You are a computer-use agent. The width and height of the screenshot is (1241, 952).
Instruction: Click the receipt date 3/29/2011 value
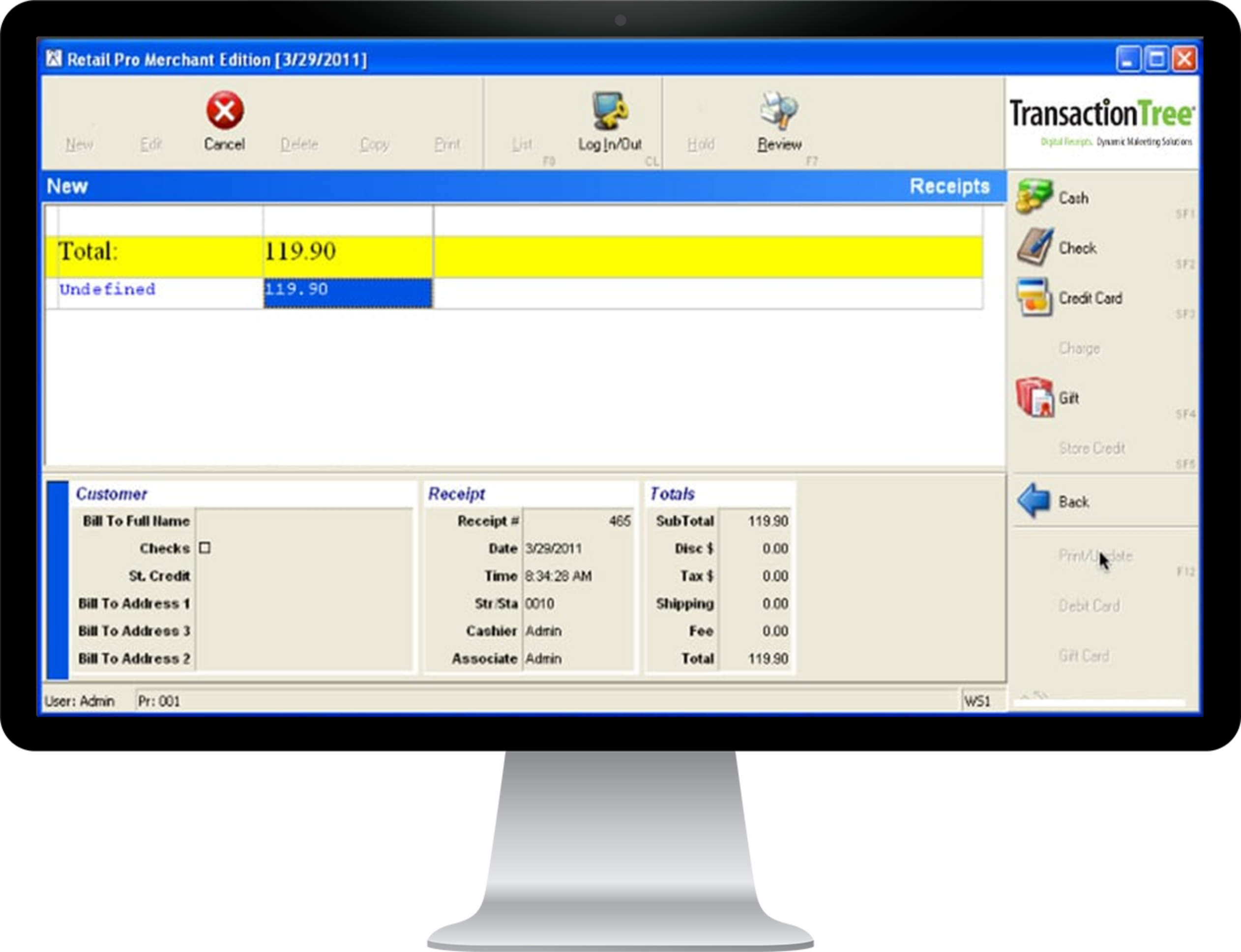[x=553, y=549]
